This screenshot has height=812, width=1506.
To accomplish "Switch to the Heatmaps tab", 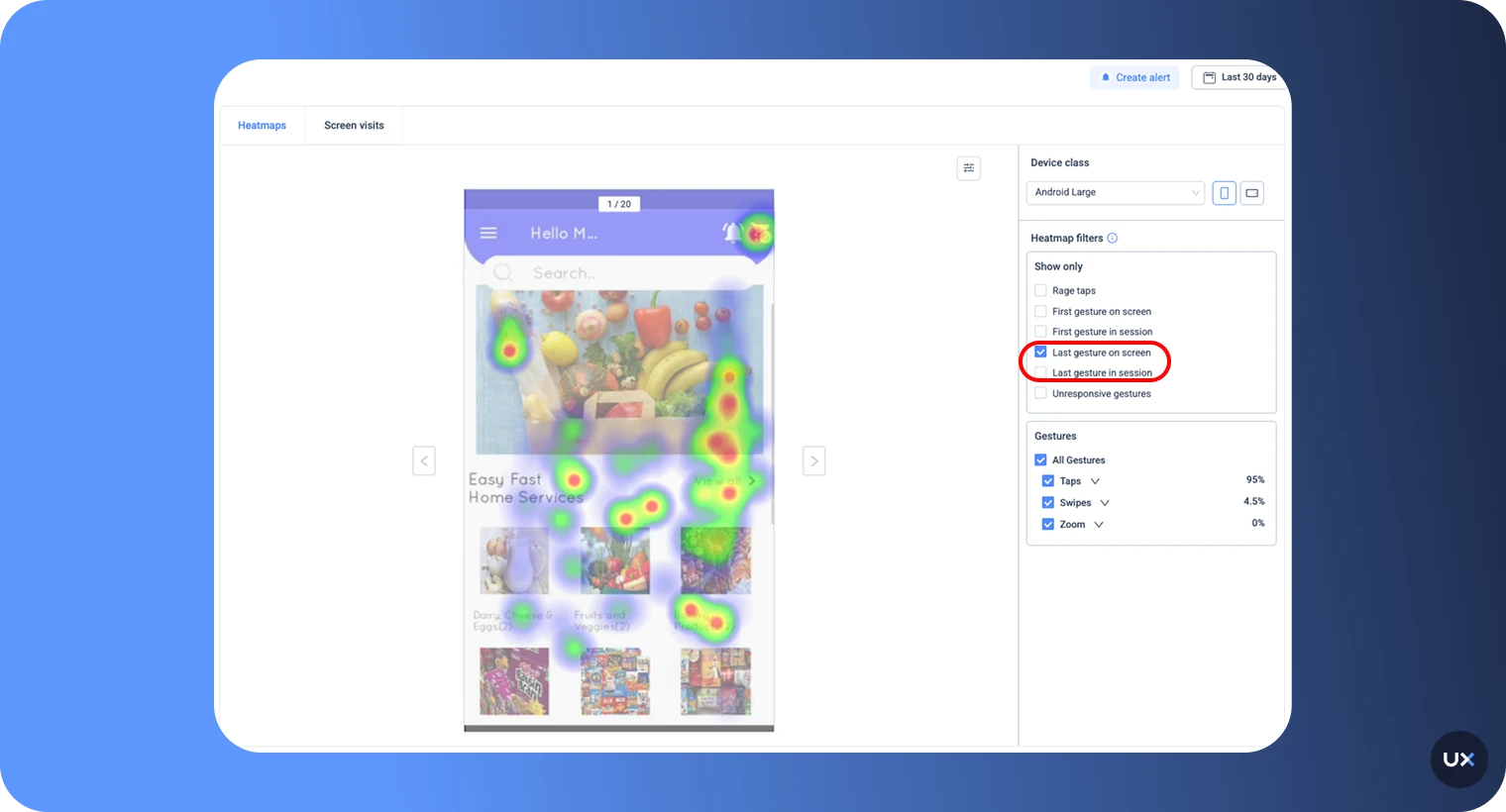I will click(262, 126).
